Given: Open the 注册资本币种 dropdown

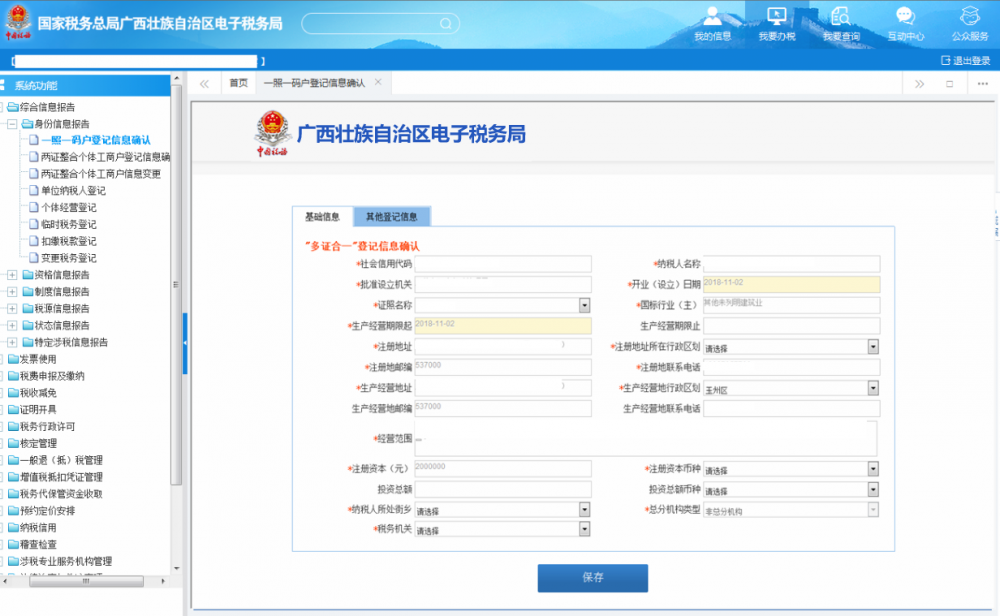Looking at the screenshot, I should [873, 469].
